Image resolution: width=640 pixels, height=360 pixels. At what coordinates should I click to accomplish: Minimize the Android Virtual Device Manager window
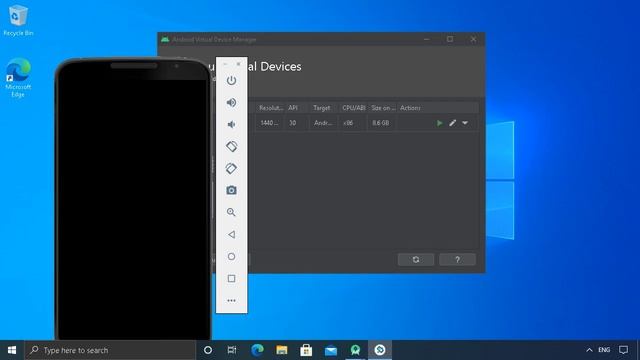click(427, 39)
